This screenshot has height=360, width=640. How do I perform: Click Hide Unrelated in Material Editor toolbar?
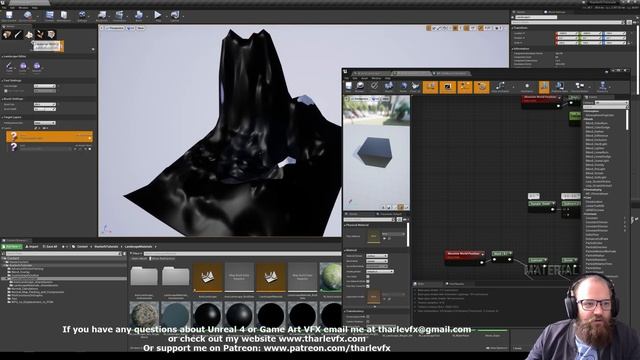click(500, 87)
